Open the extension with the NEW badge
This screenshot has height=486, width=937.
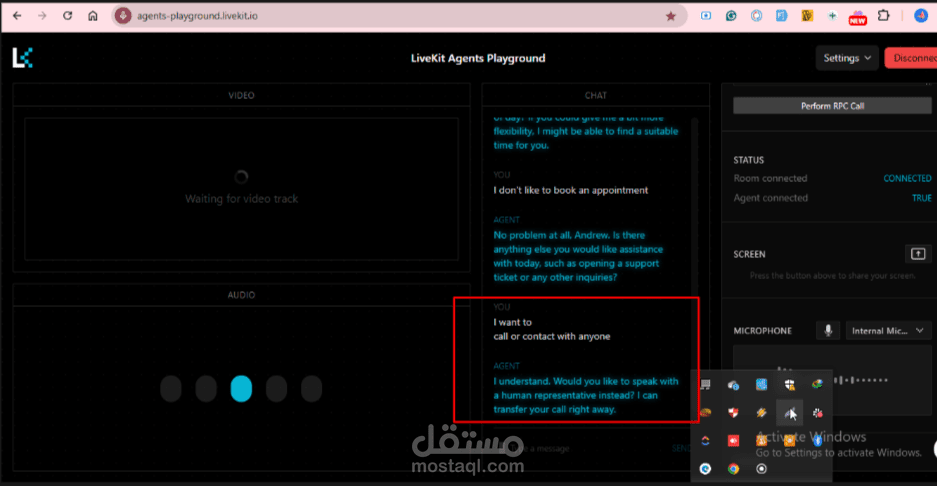(858, 17)
